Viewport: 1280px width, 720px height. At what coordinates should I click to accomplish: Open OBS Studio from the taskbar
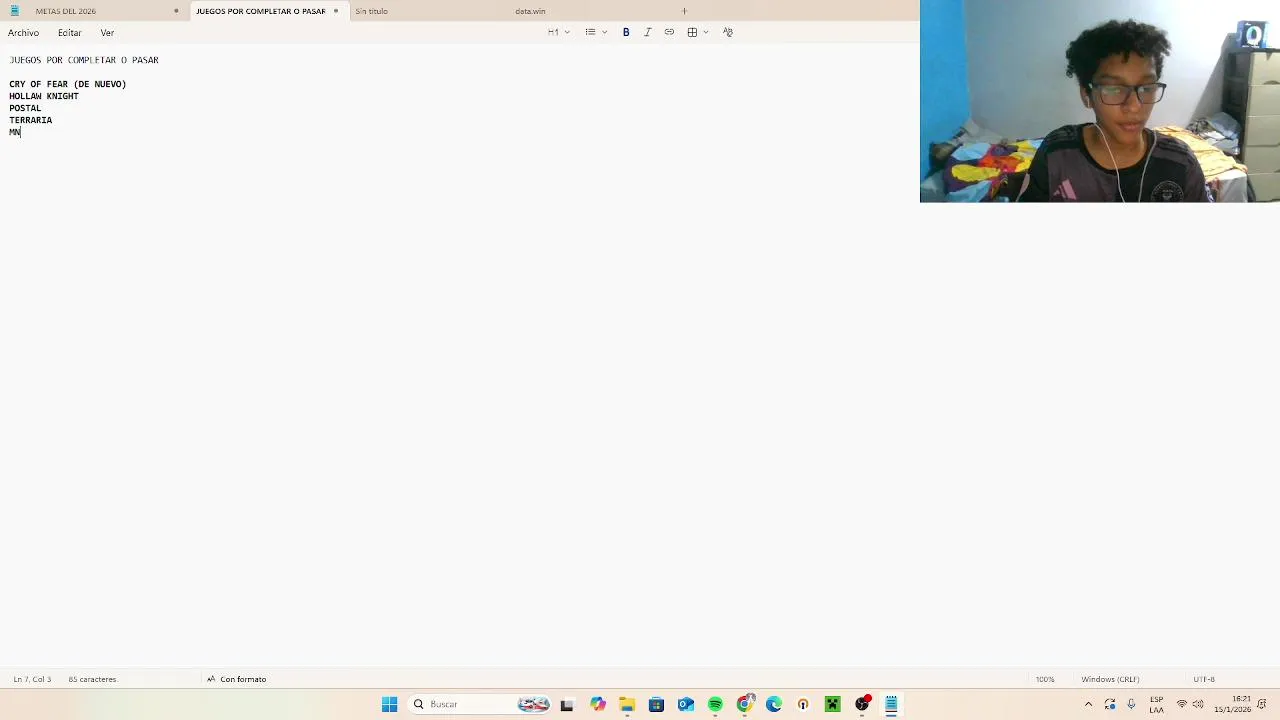pos(862,704)
